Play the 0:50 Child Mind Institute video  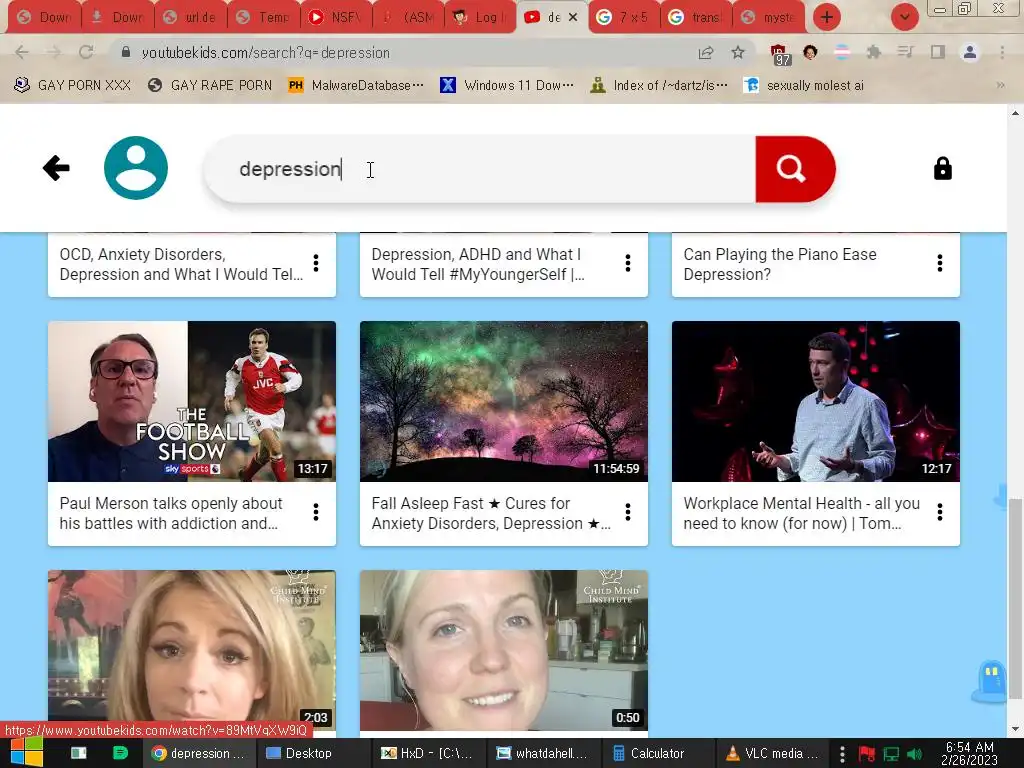pyautogui.click(x=504, y=650)
